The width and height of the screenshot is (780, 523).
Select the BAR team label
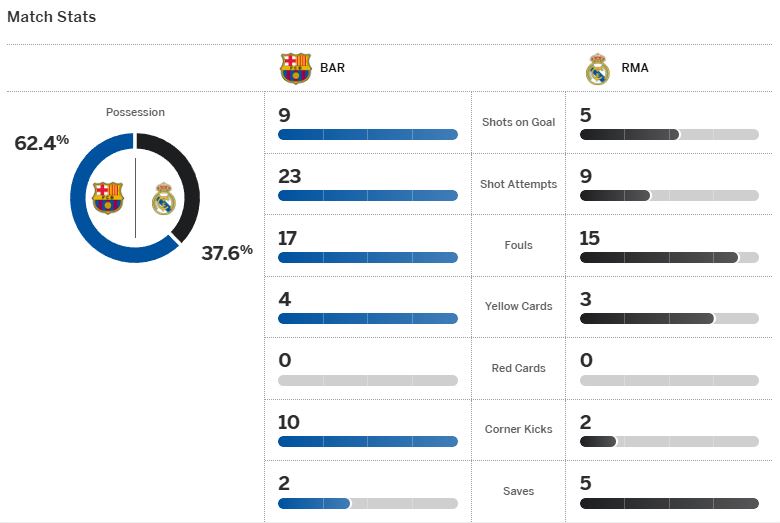332,68
